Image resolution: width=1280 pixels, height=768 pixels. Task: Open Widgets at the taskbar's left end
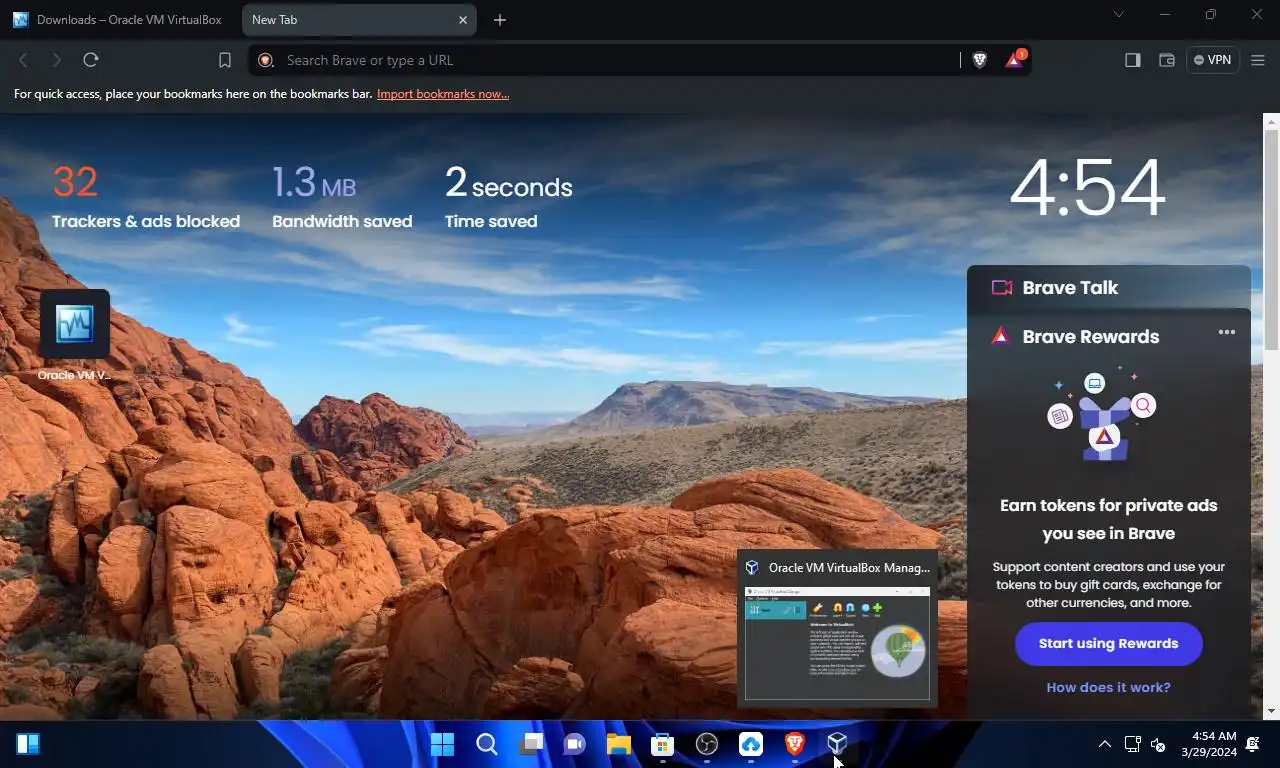click(28, 744)
